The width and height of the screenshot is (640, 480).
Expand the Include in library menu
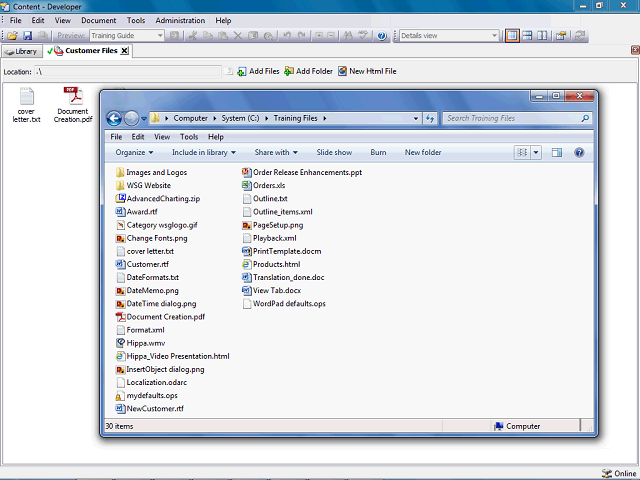[204, 153]
